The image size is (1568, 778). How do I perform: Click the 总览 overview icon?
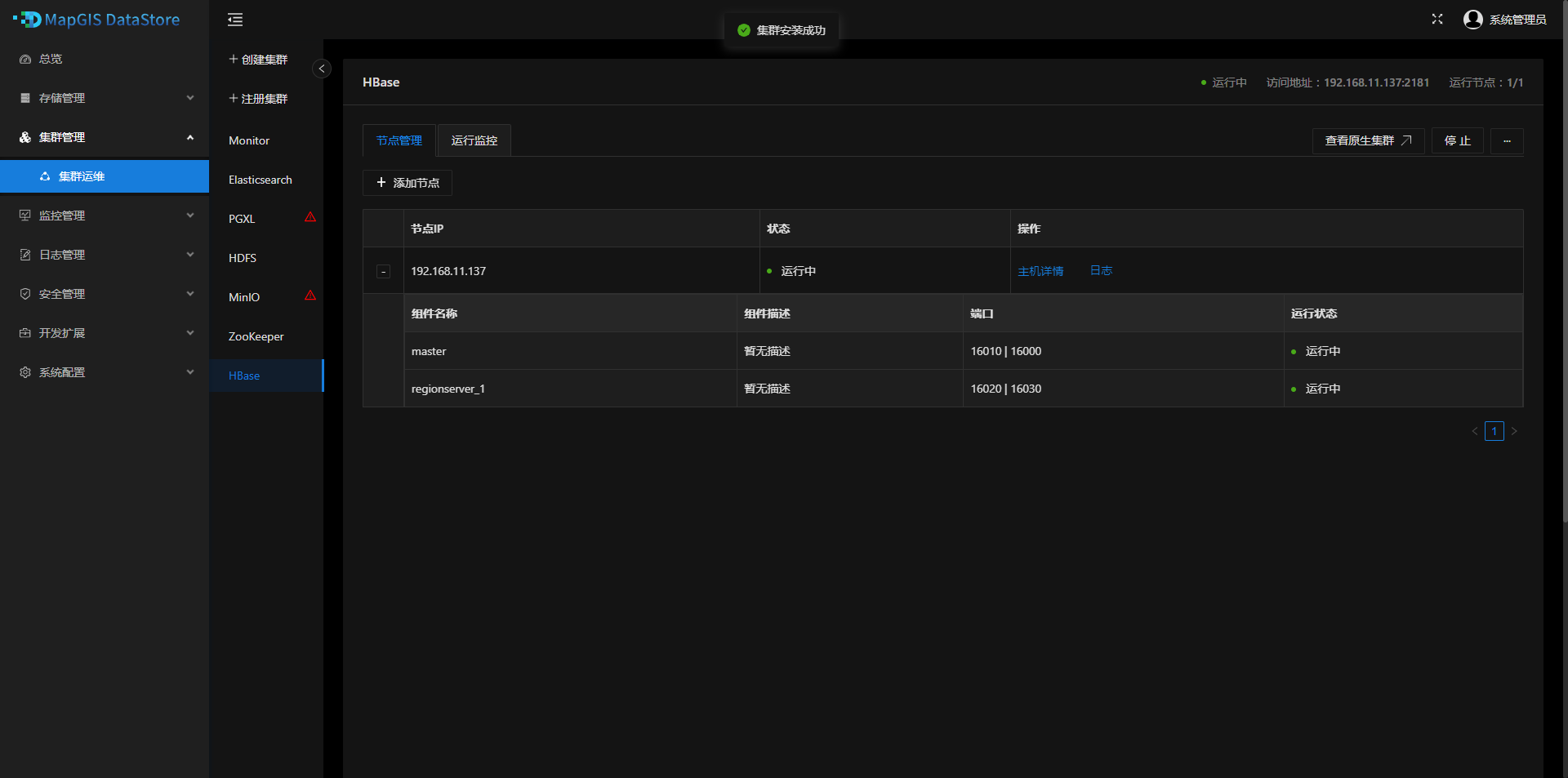tap(25, 59)
